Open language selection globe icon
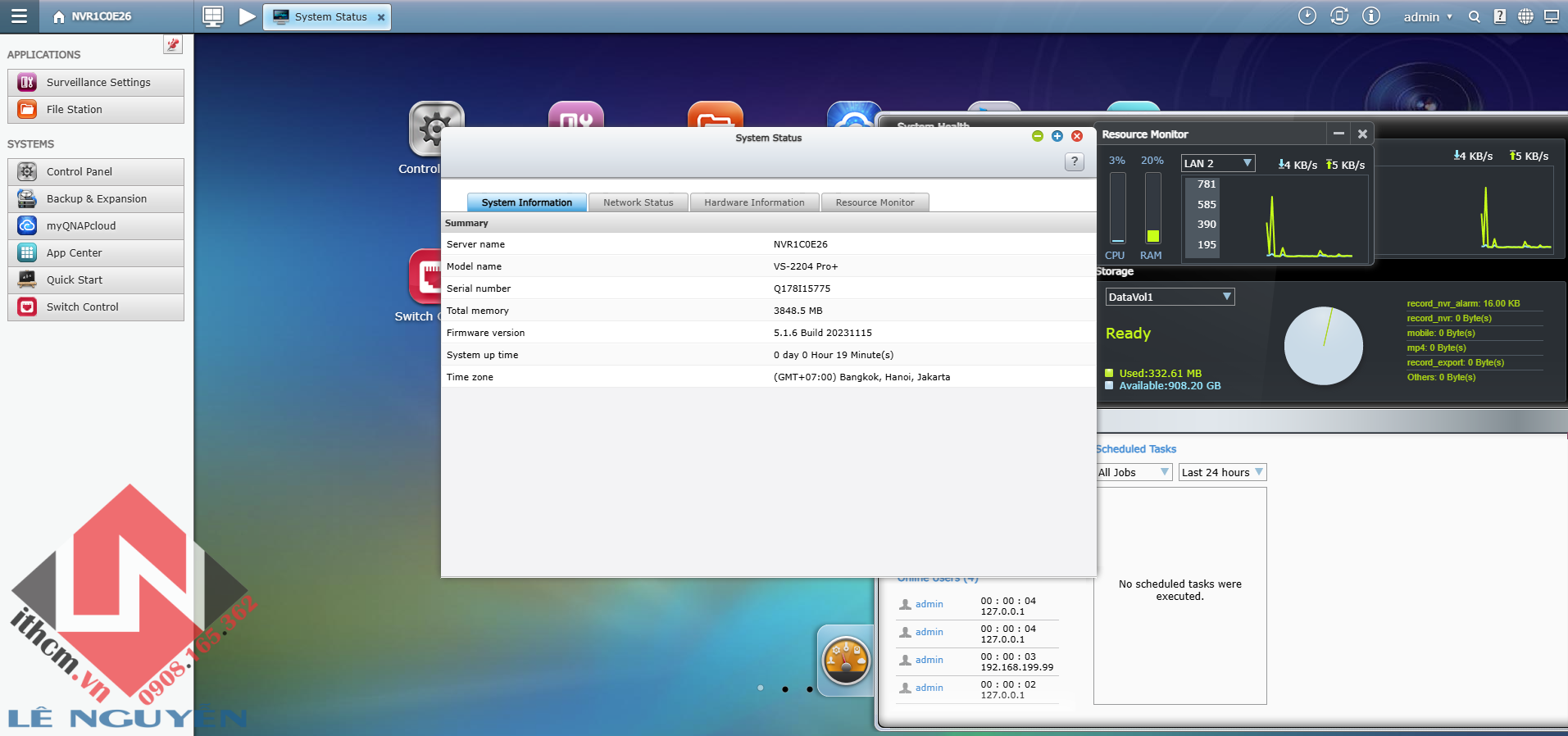The image size is (1568, 736). coord(1525,16)
